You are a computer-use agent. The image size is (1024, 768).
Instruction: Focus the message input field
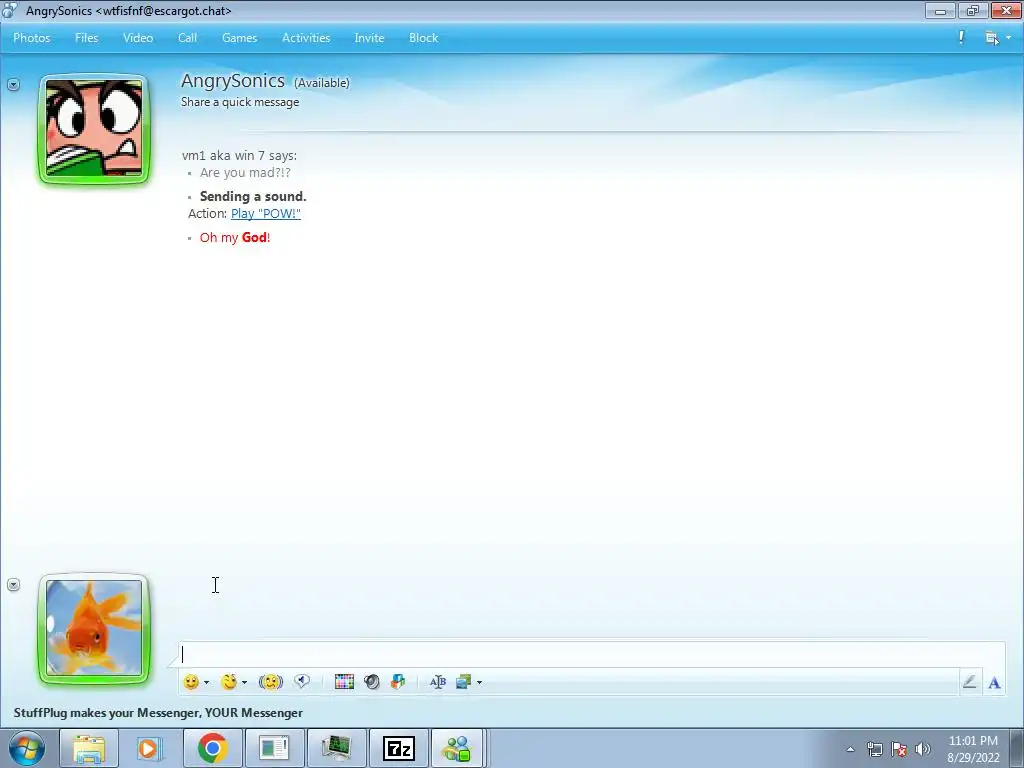tap(592, 654)
